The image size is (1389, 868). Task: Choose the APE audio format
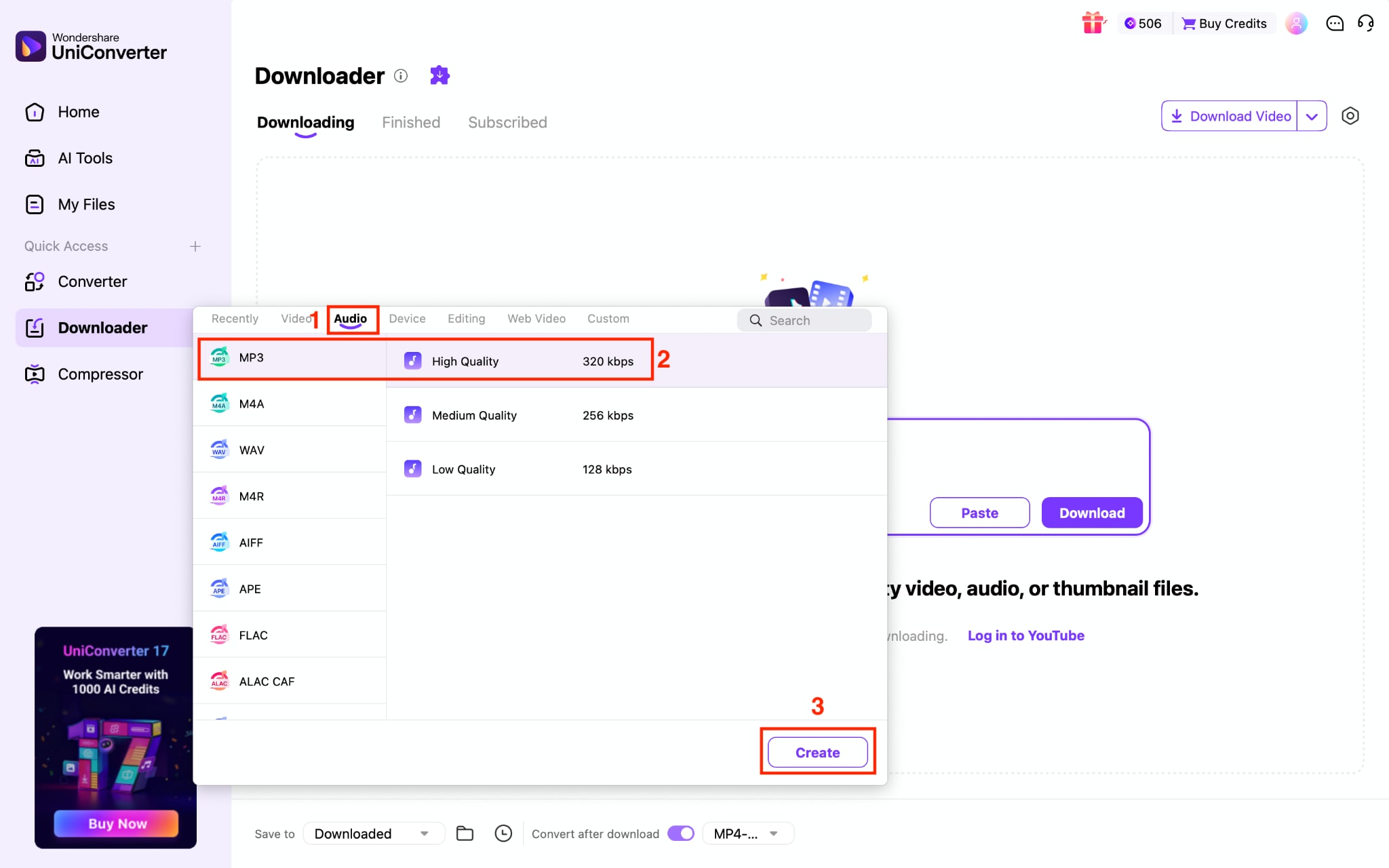tap(290, 589)
